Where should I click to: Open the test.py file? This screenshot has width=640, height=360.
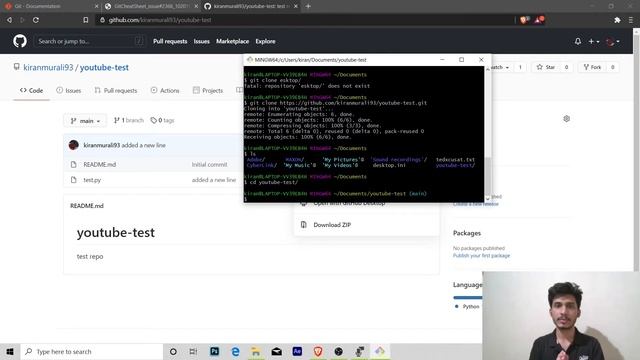[92, 180]
